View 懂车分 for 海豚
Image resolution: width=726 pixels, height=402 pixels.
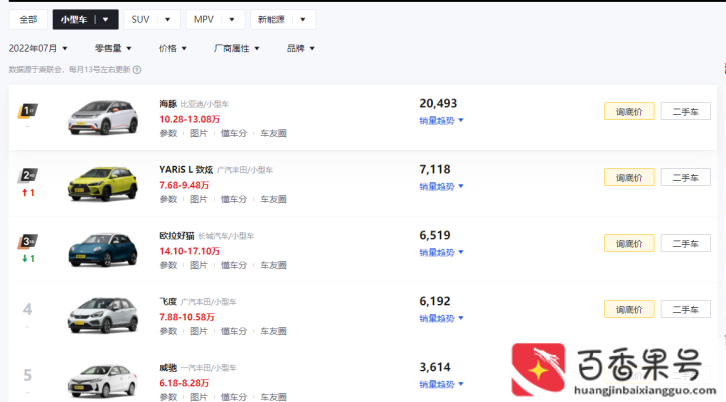[234, 133]
